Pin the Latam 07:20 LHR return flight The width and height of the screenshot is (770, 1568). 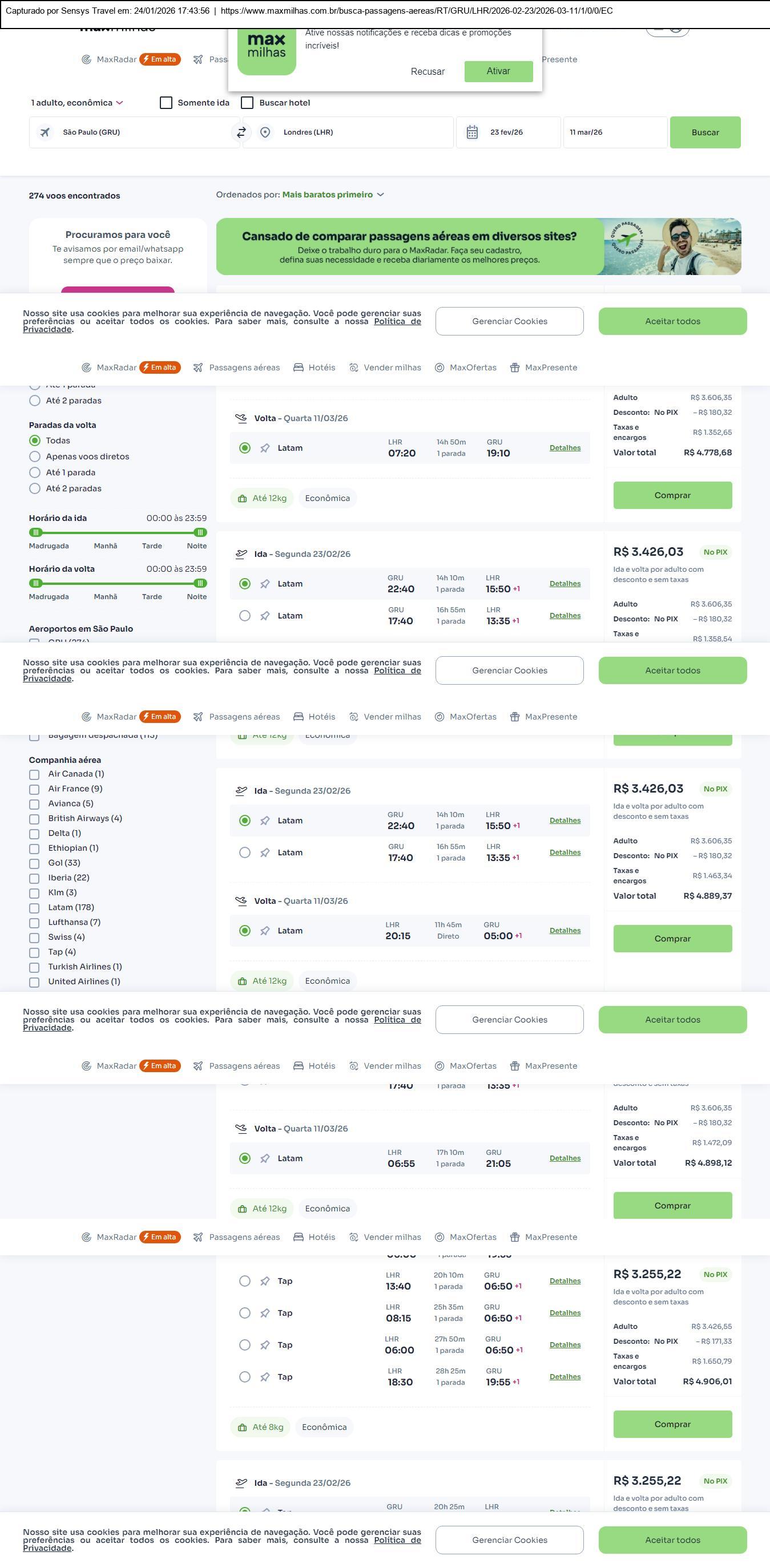pos(265,448)
